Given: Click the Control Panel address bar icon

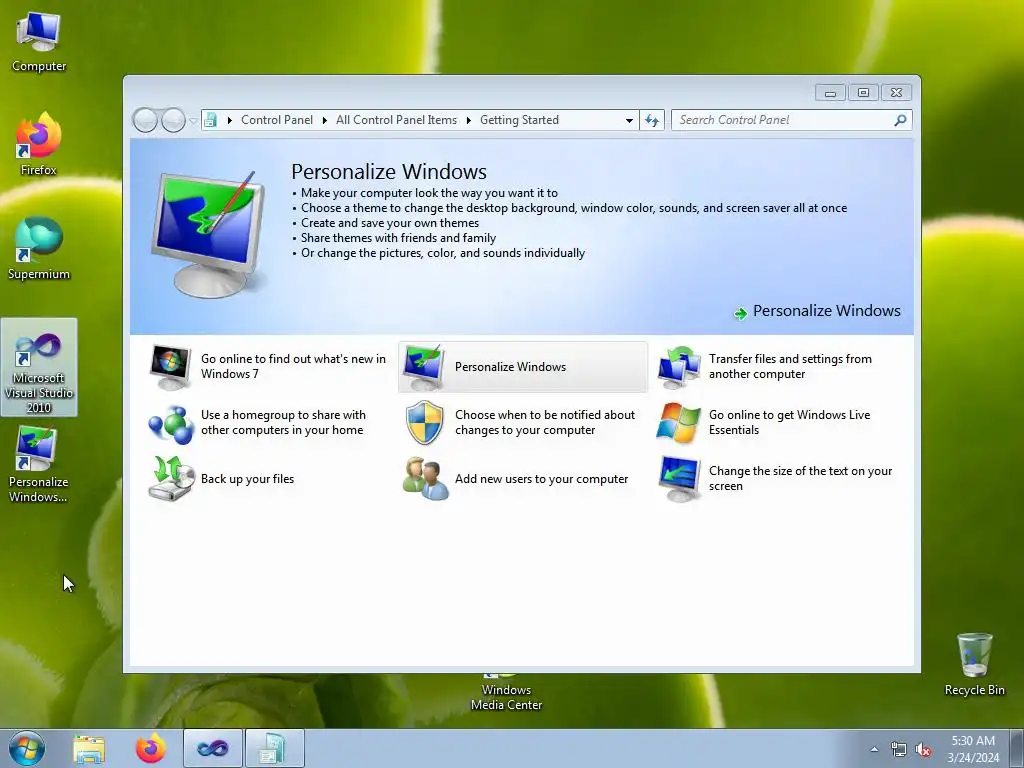Looking at the screenshot, I should (x=210, y=120).
